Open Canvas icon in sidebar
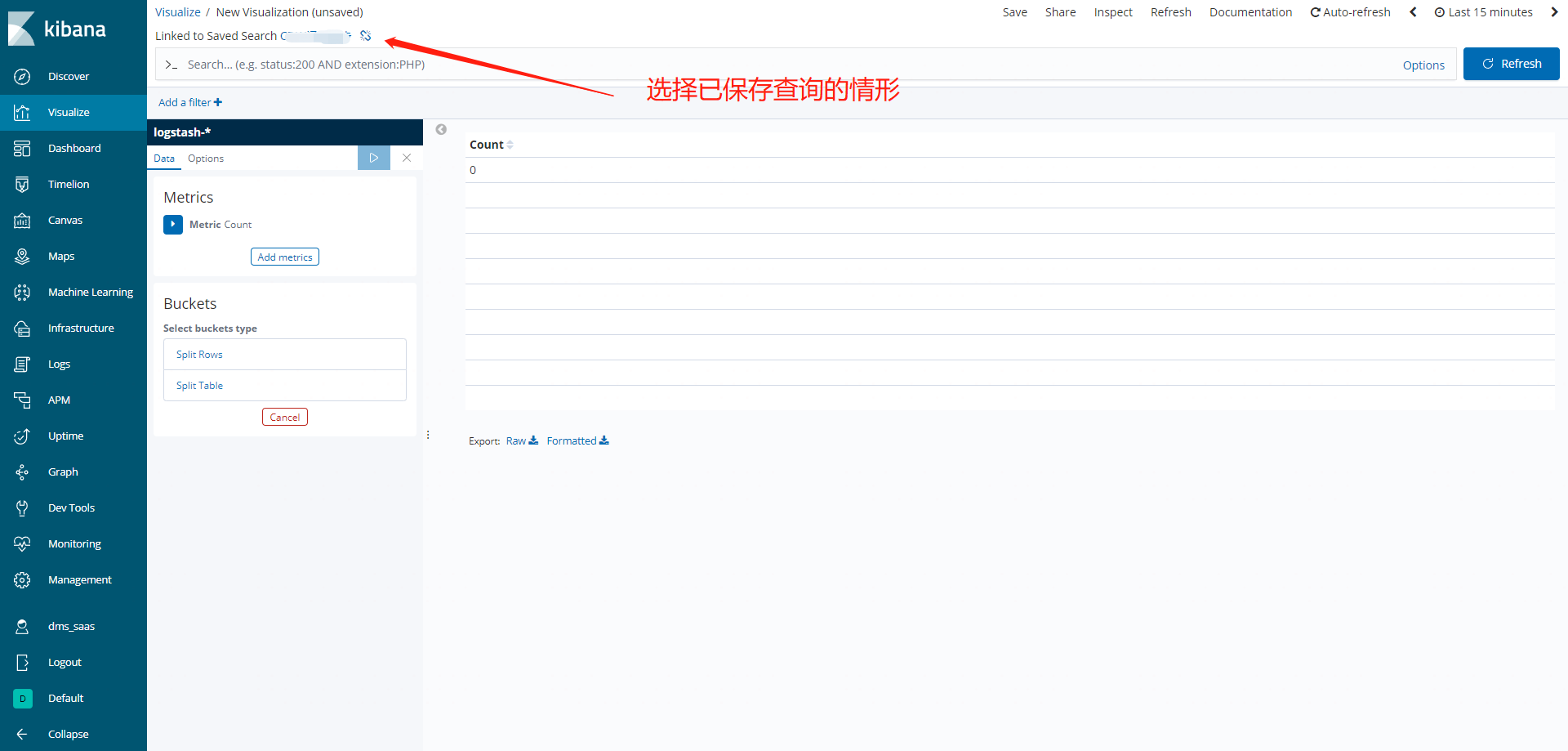1568x751 pixels. tap(22, 220)
